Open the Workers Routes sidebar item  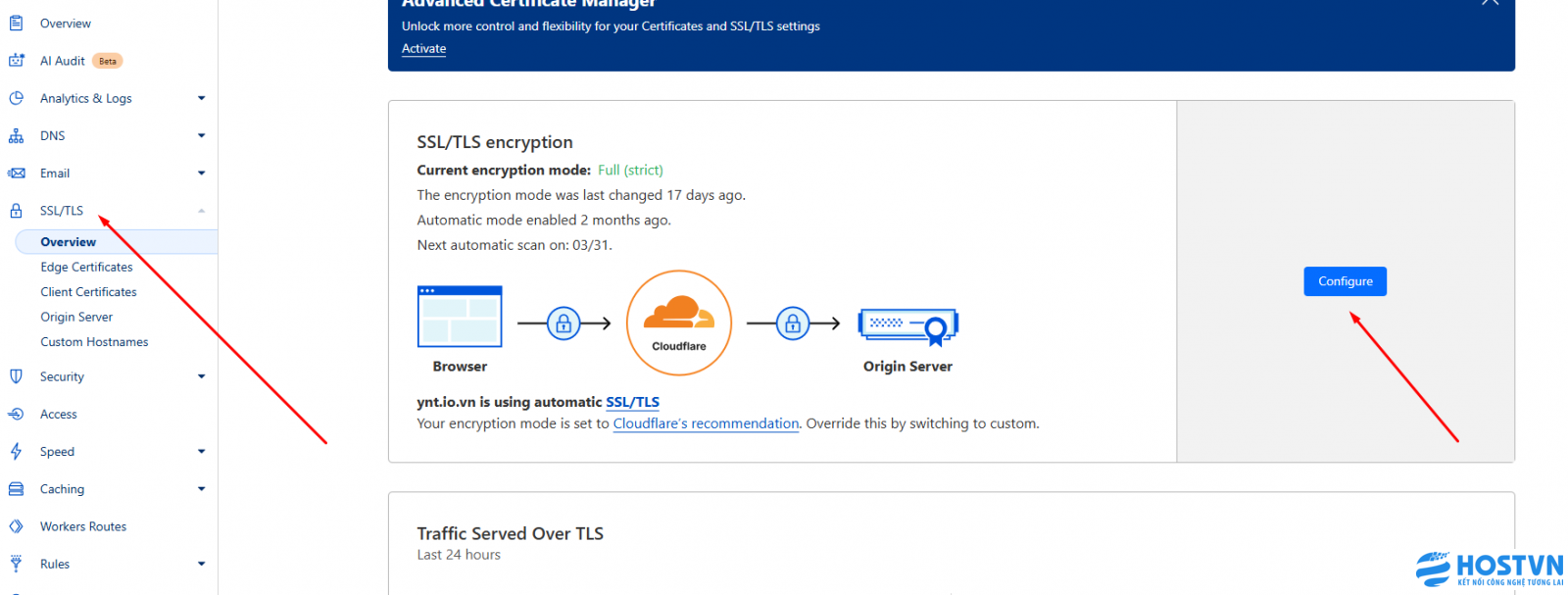point(83,526)
